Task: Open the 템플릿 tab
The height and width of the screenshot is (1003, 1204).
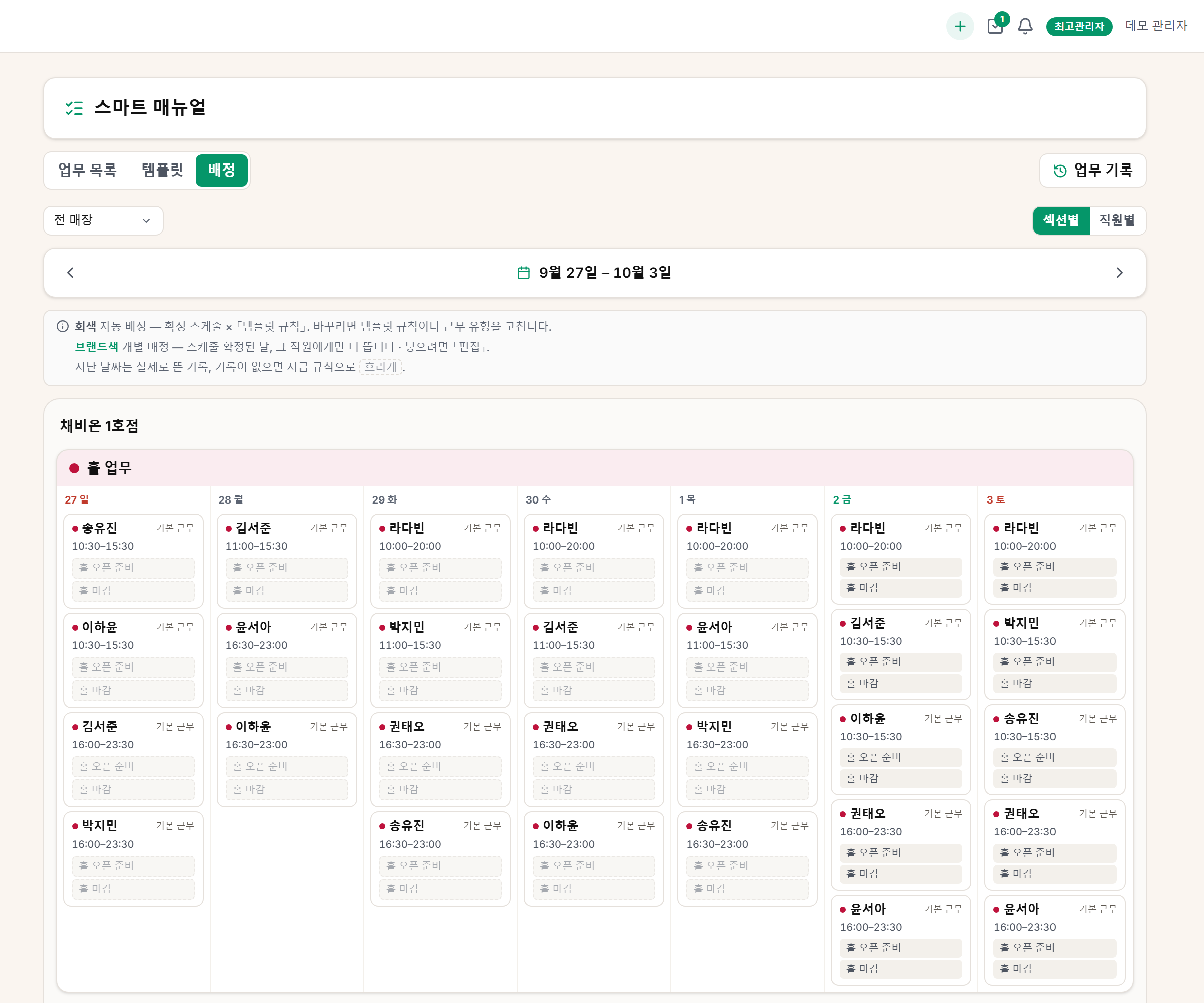Action: 162,170
